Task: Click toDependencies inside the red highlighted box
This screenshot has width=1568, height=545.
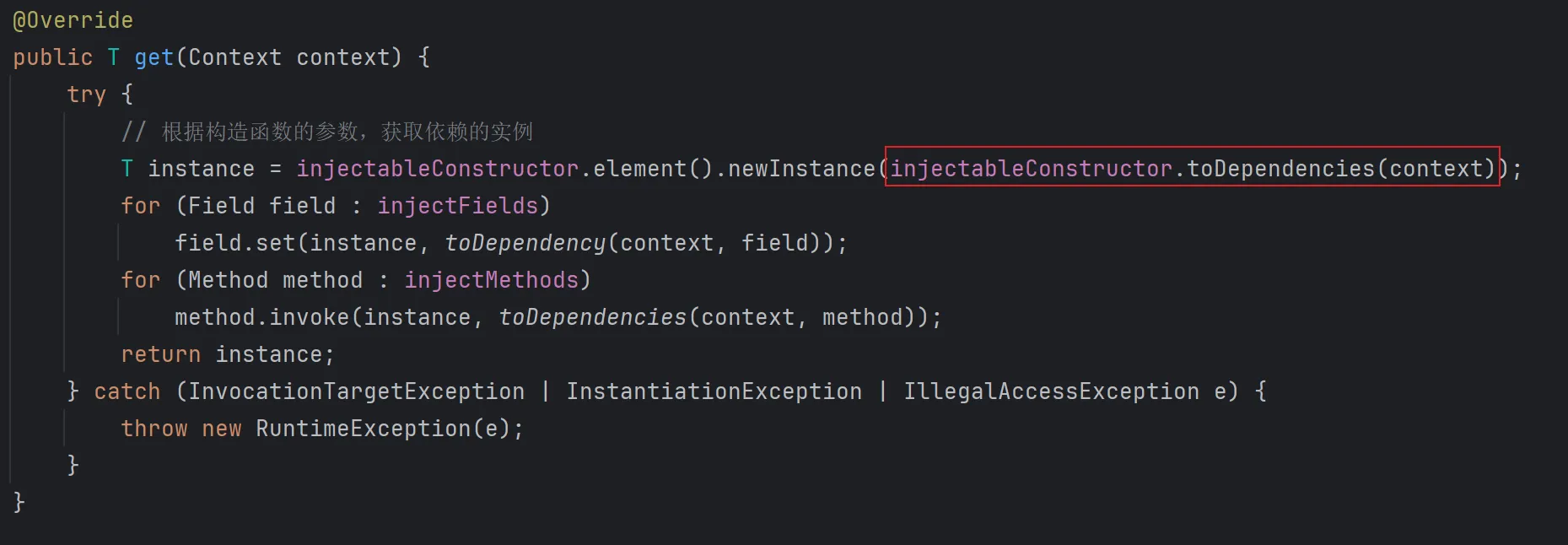Action: click(x=1280, y=169)
